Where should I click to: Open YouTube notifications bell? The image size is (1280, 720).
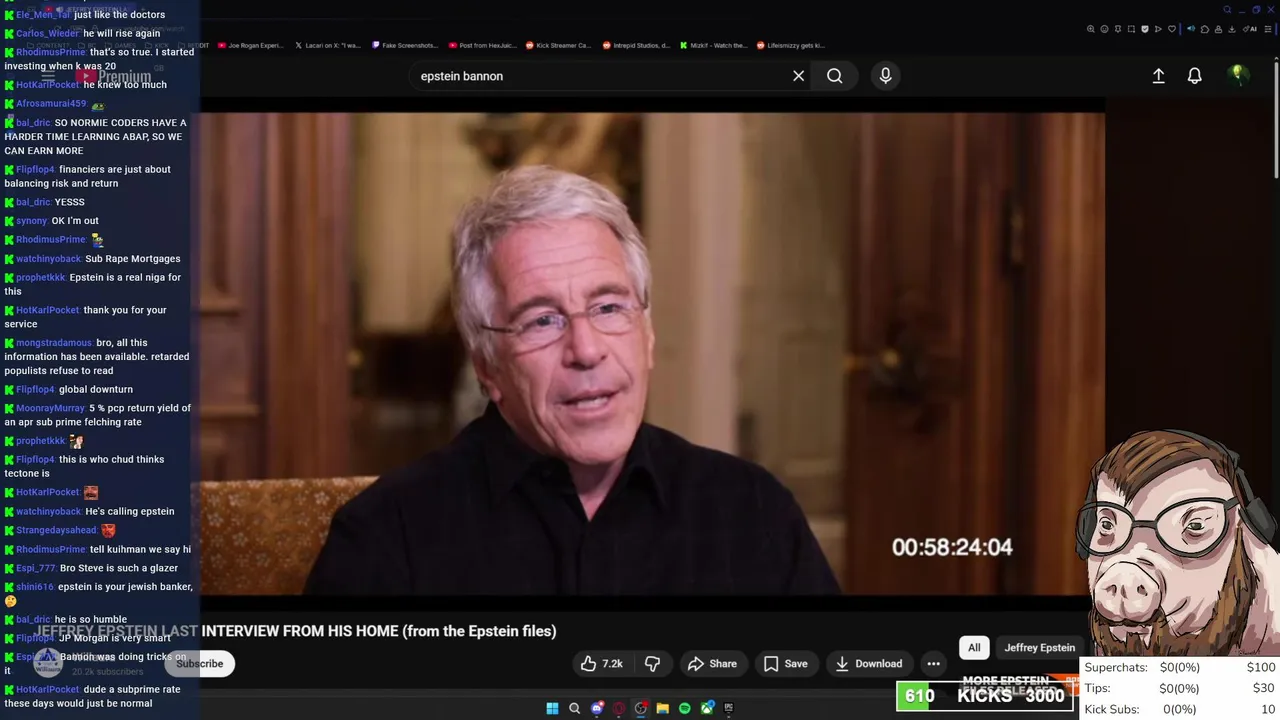tap(1194, 76)
